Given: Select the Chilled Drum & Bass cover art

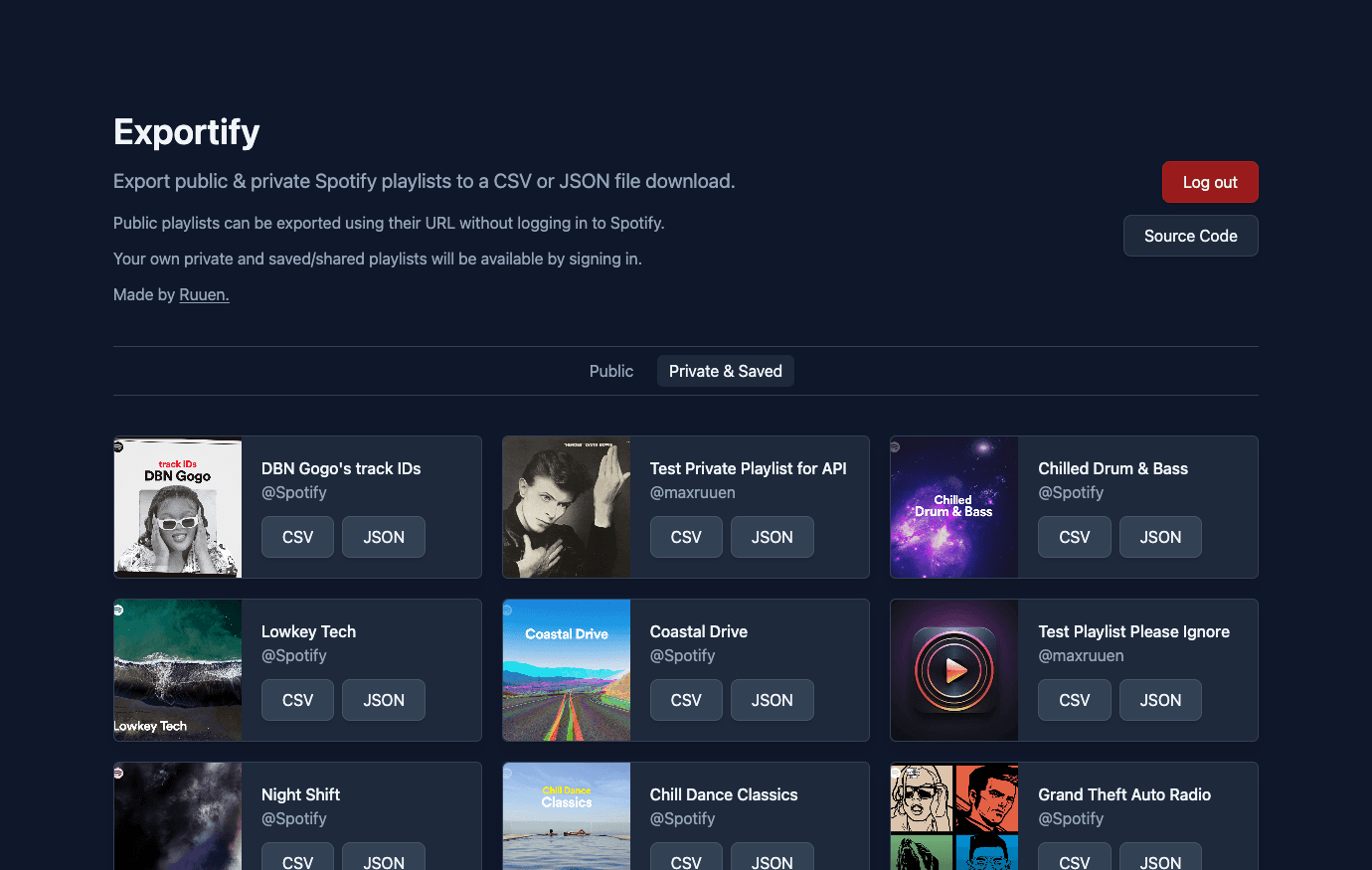Looking at the screenshot, I should [x=954, y=507].
